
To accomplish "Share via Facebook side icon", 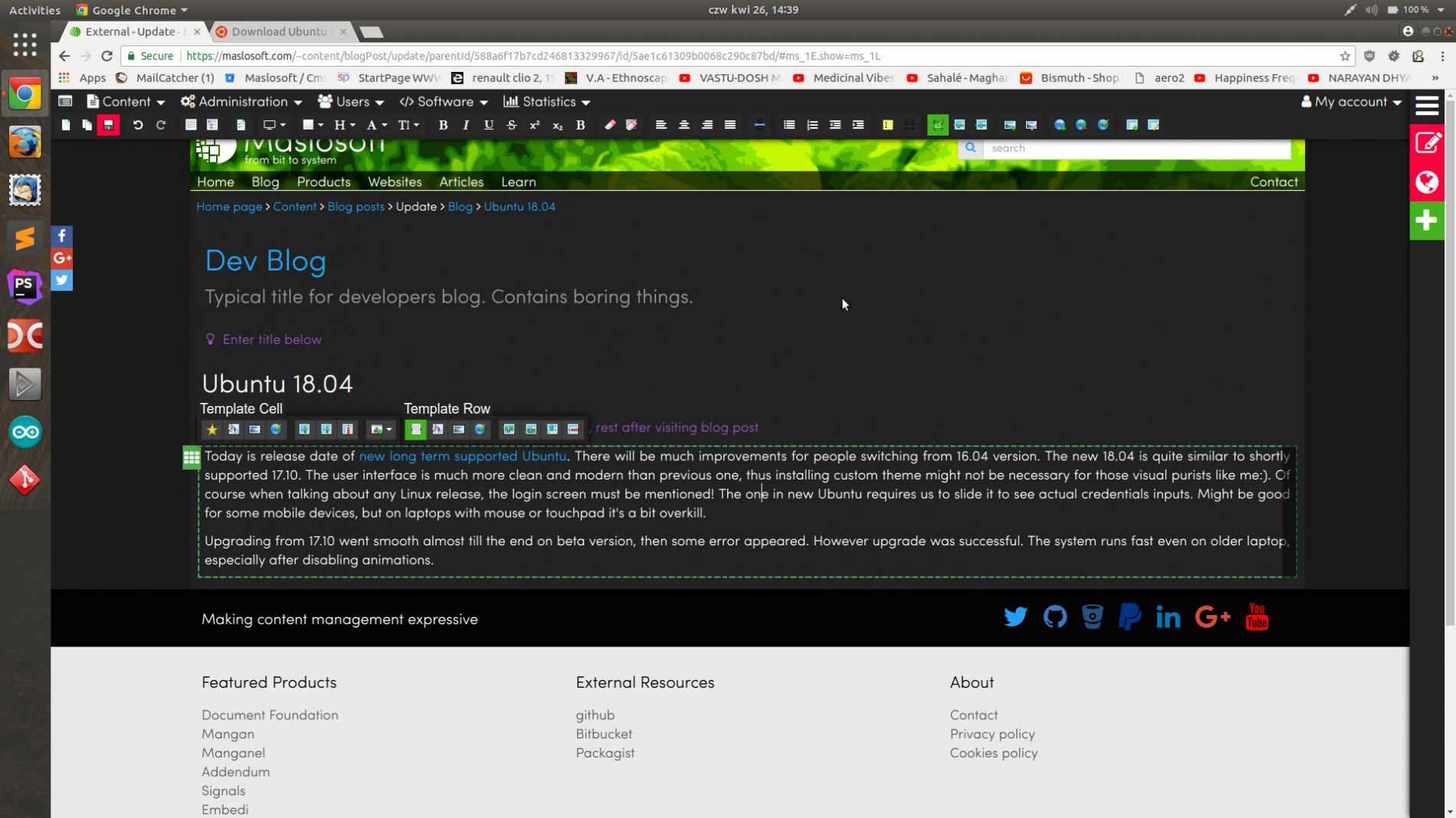I will [x=62, y=236].
